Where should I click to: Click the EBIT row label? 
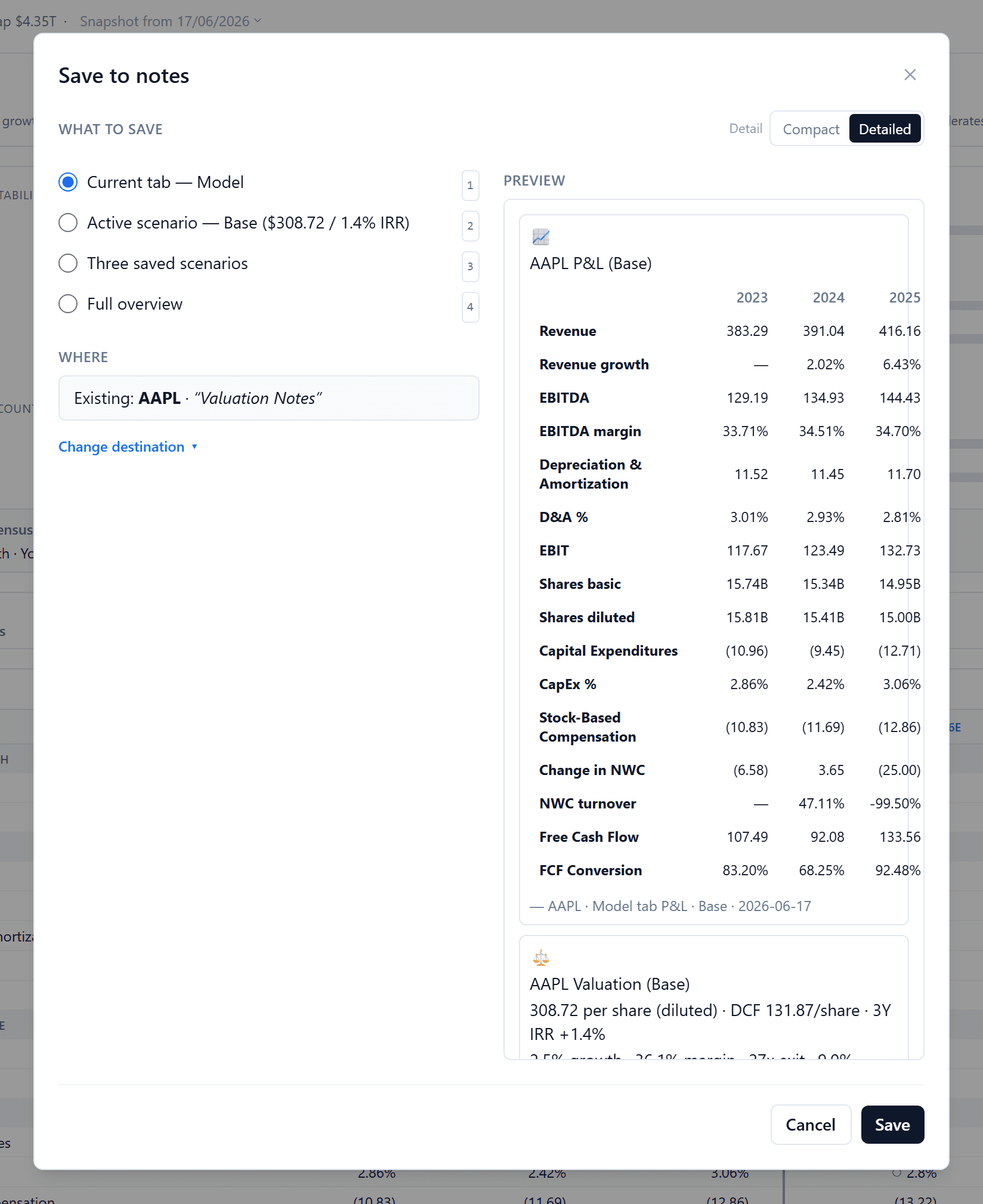click(554, 551)
